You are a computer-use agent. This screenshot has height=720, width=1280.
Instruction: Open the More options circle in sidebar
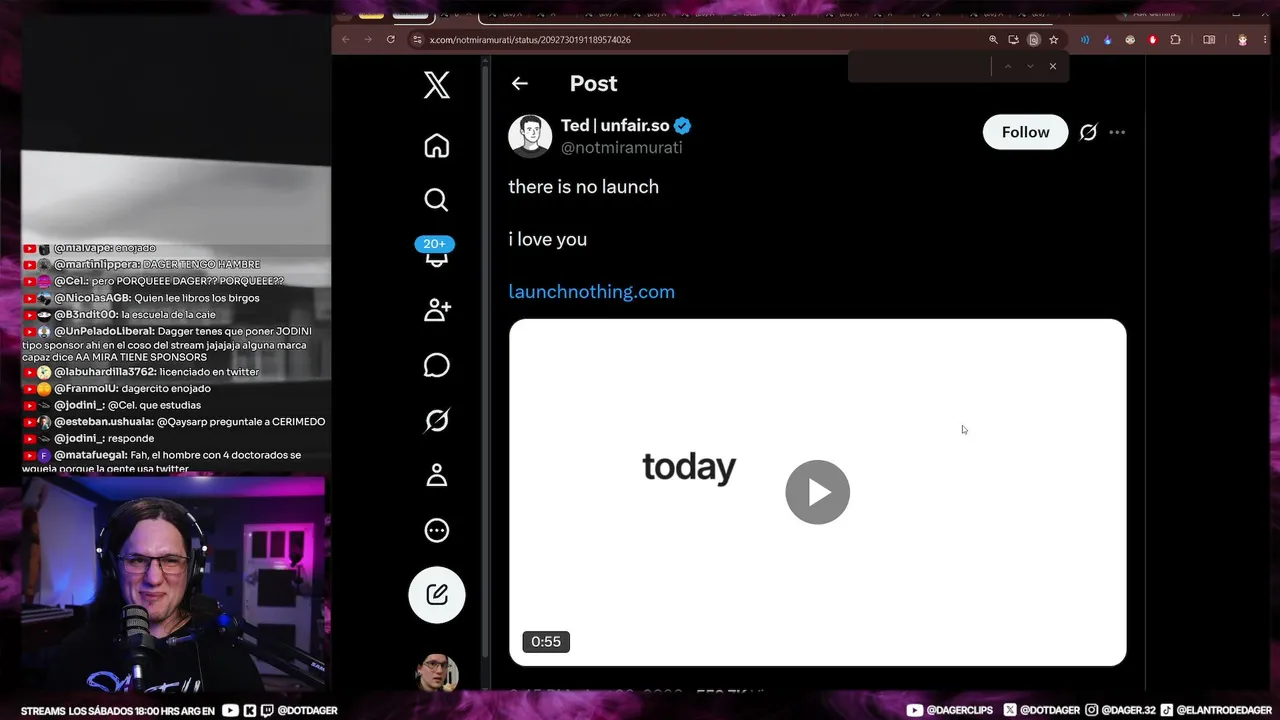coord(436,530)
